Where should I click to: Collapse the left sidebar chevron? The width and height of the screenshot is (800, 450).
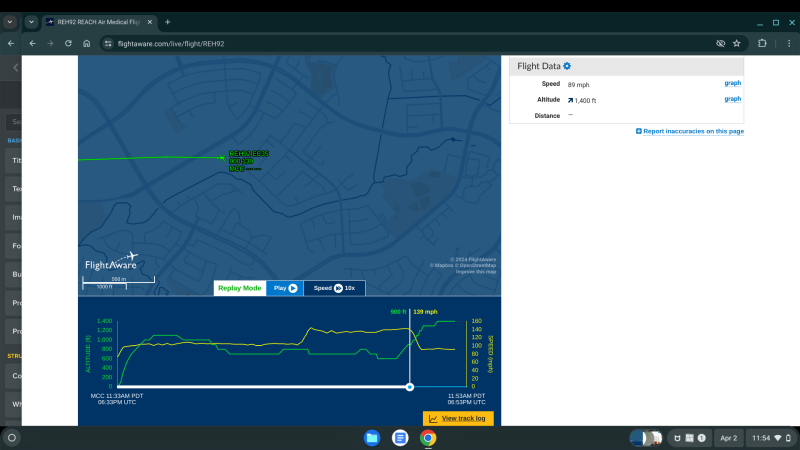(x=16, y=67)
